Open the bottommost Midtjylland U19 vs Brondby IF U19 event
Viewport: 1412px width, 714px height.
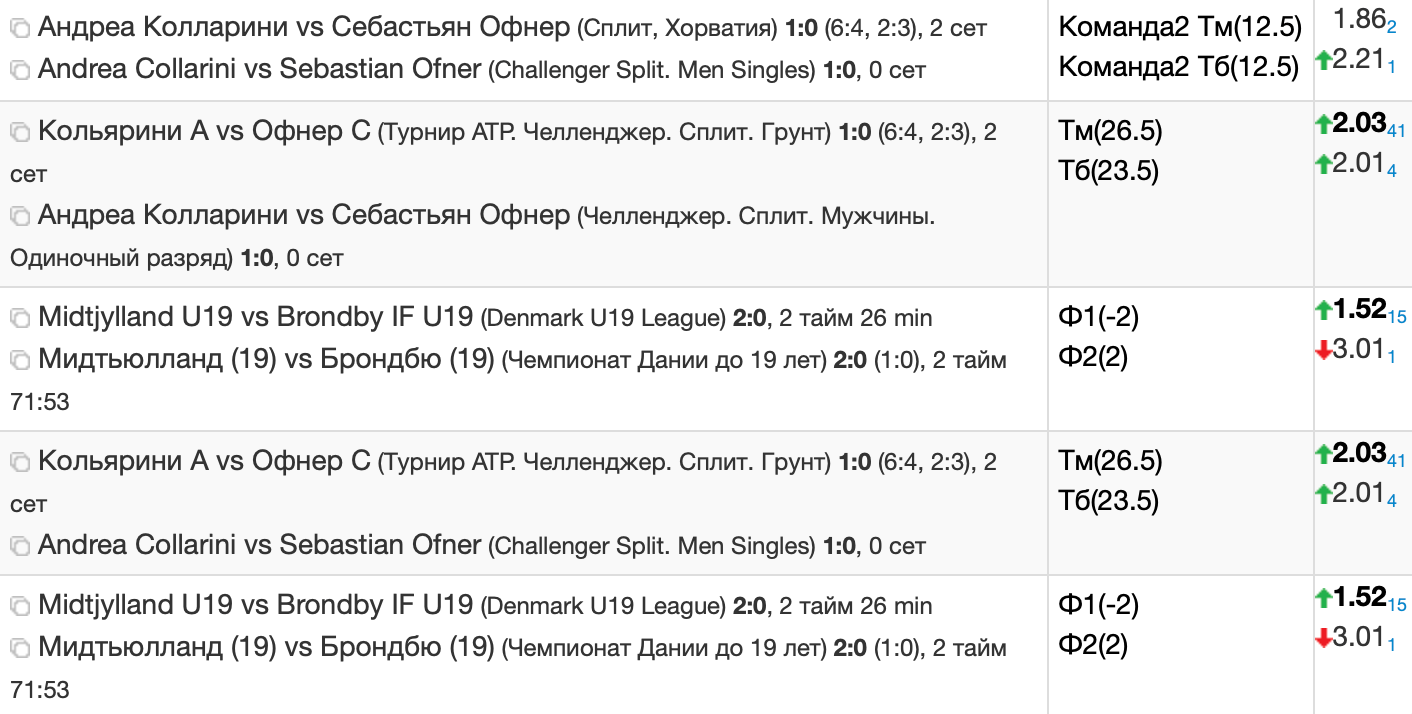(255, 605)
